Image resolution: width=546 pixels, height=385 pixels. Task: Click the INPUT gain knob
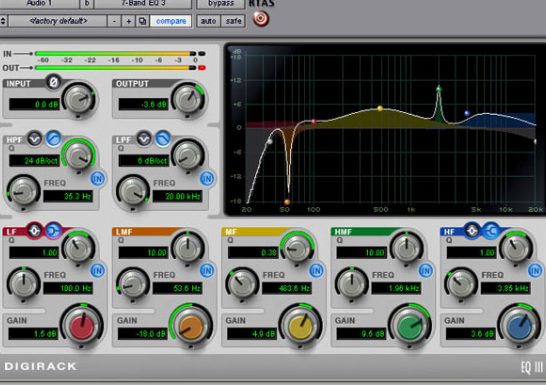[79, 99]
